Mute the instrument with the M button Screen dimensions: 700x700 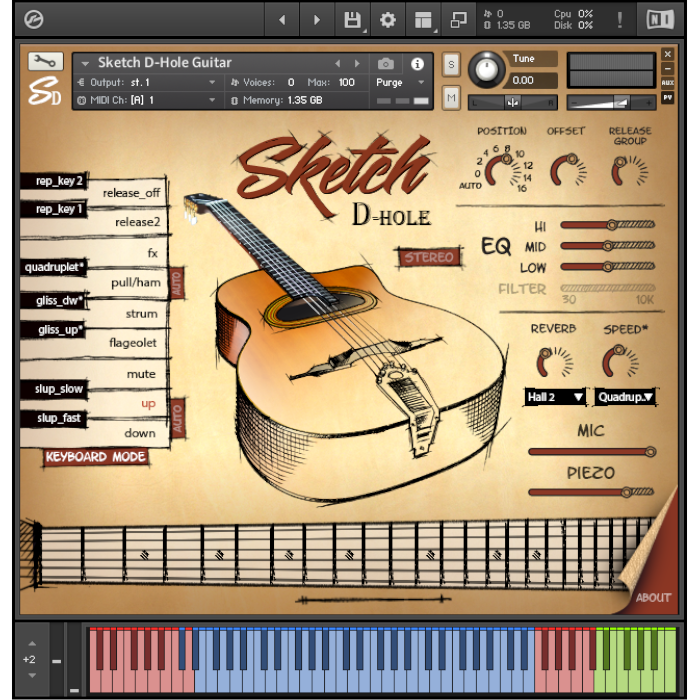point(451,98)
